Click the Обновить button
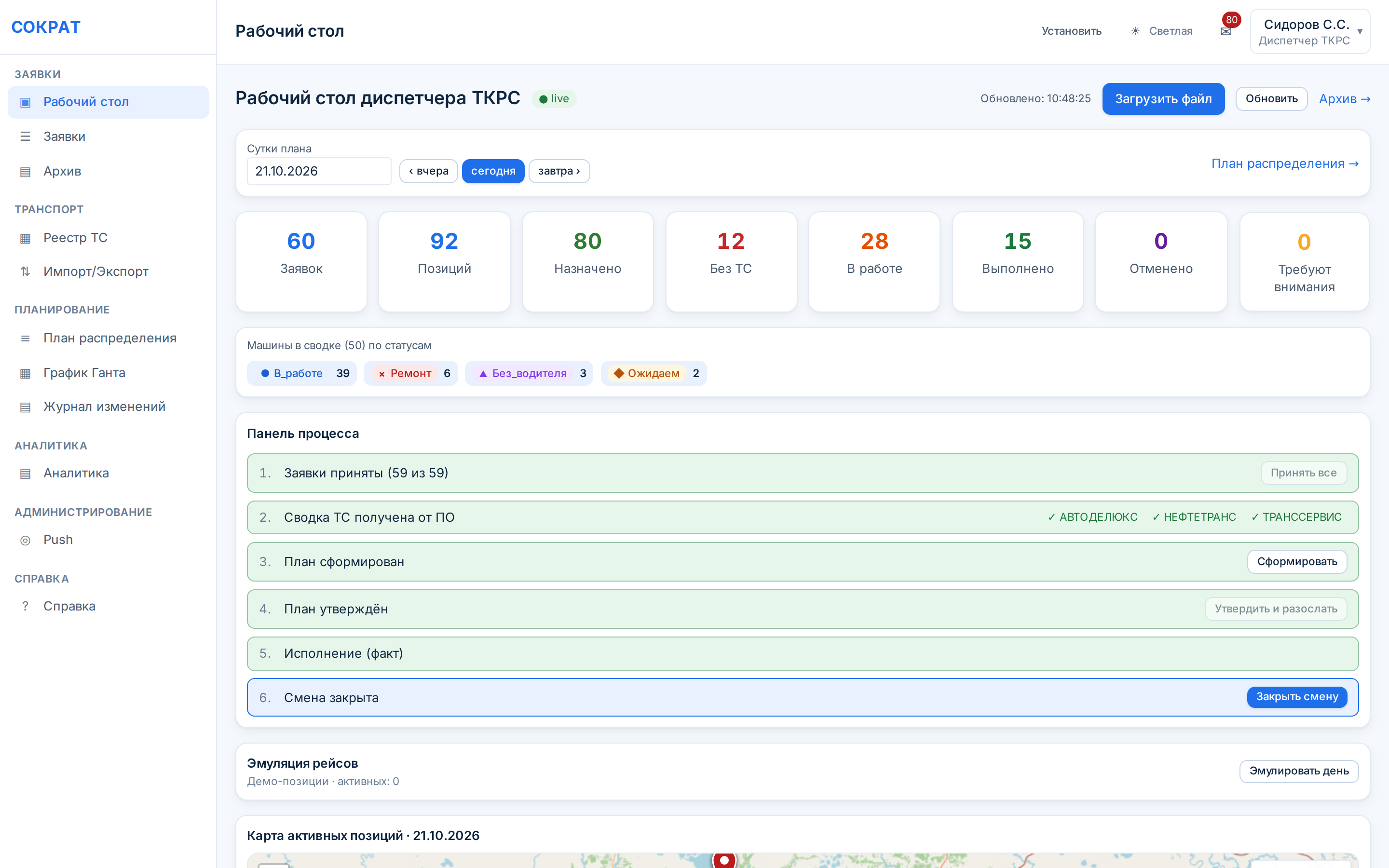 pyautogui.click(x=1271, y=99)
